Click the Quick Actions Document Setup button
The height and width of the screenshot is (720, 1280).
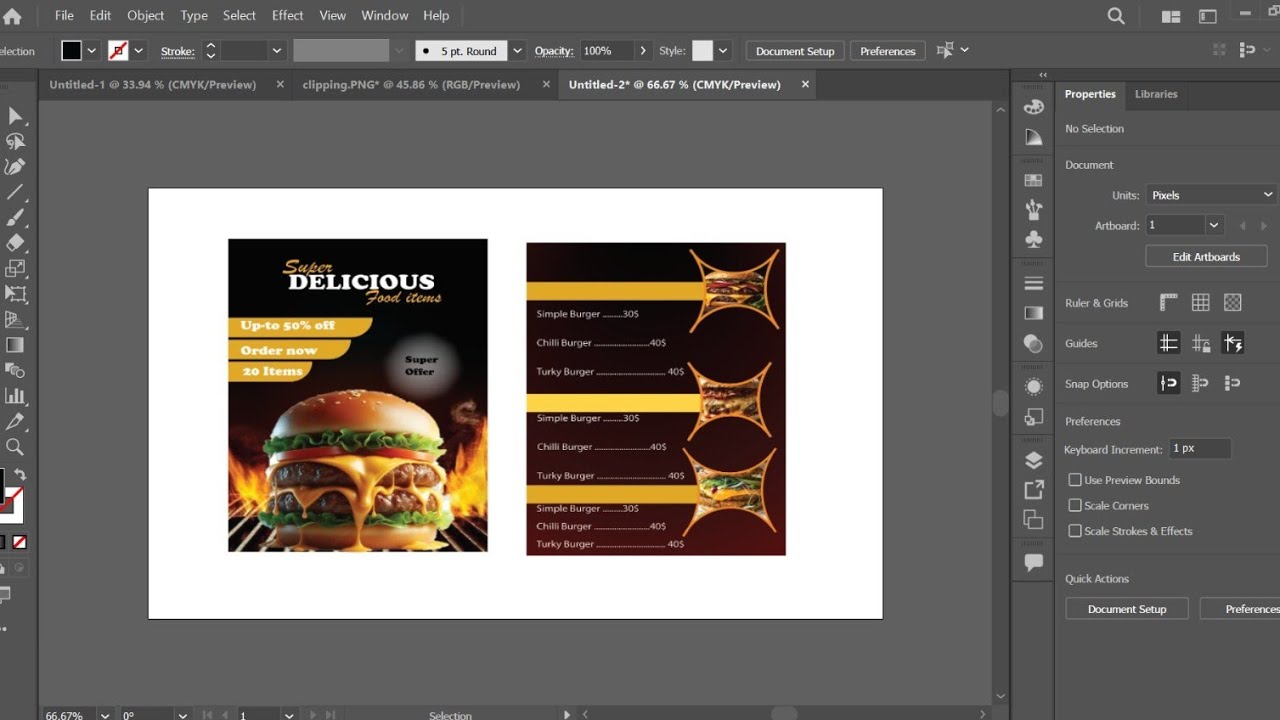click(1127, 609)
